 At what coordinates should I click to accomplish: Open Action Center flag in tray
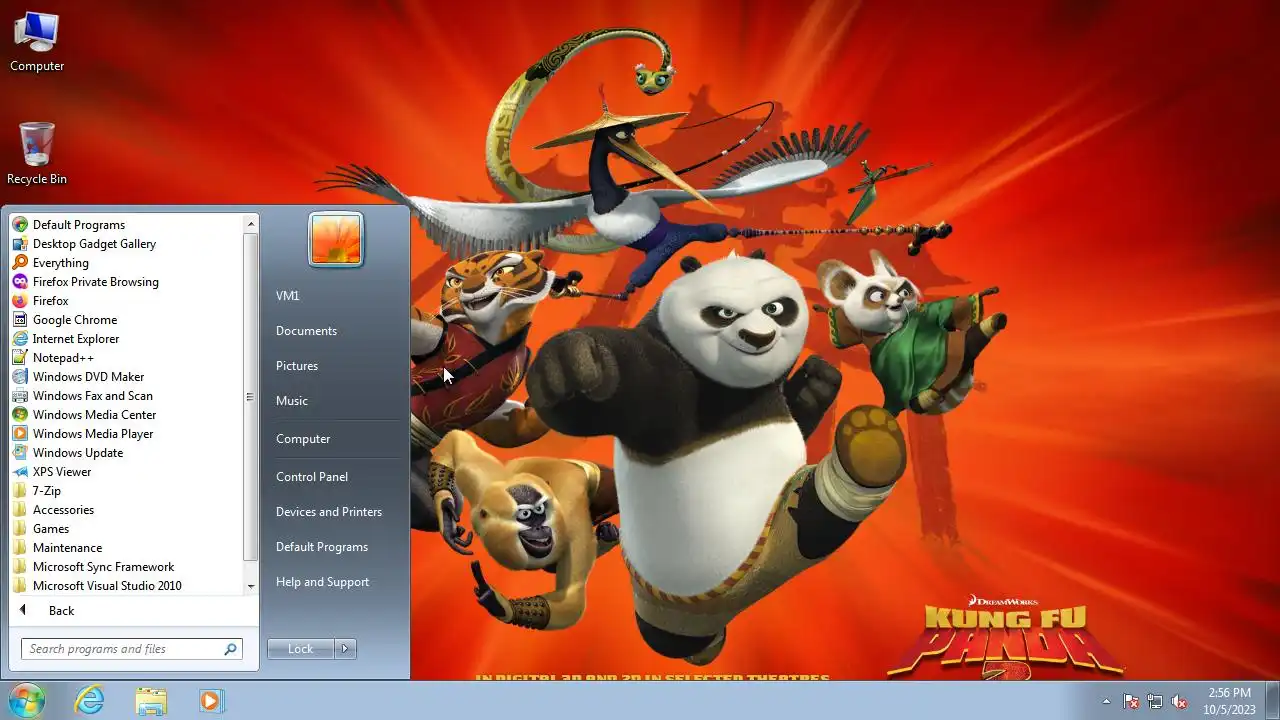1131,701
